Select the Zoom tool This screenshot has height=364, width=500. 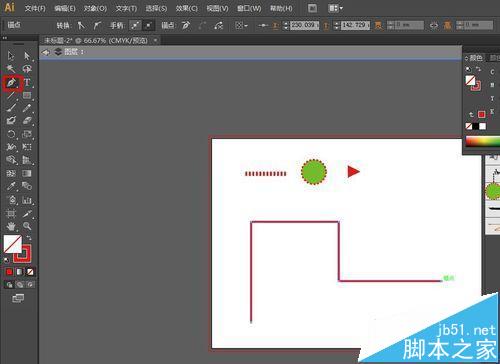pos(27,227)
